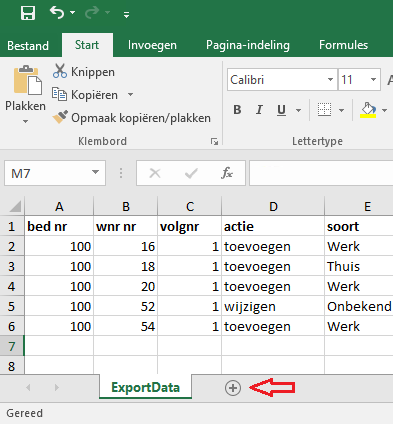
Task: Select column A header
Action: (59, 207)
